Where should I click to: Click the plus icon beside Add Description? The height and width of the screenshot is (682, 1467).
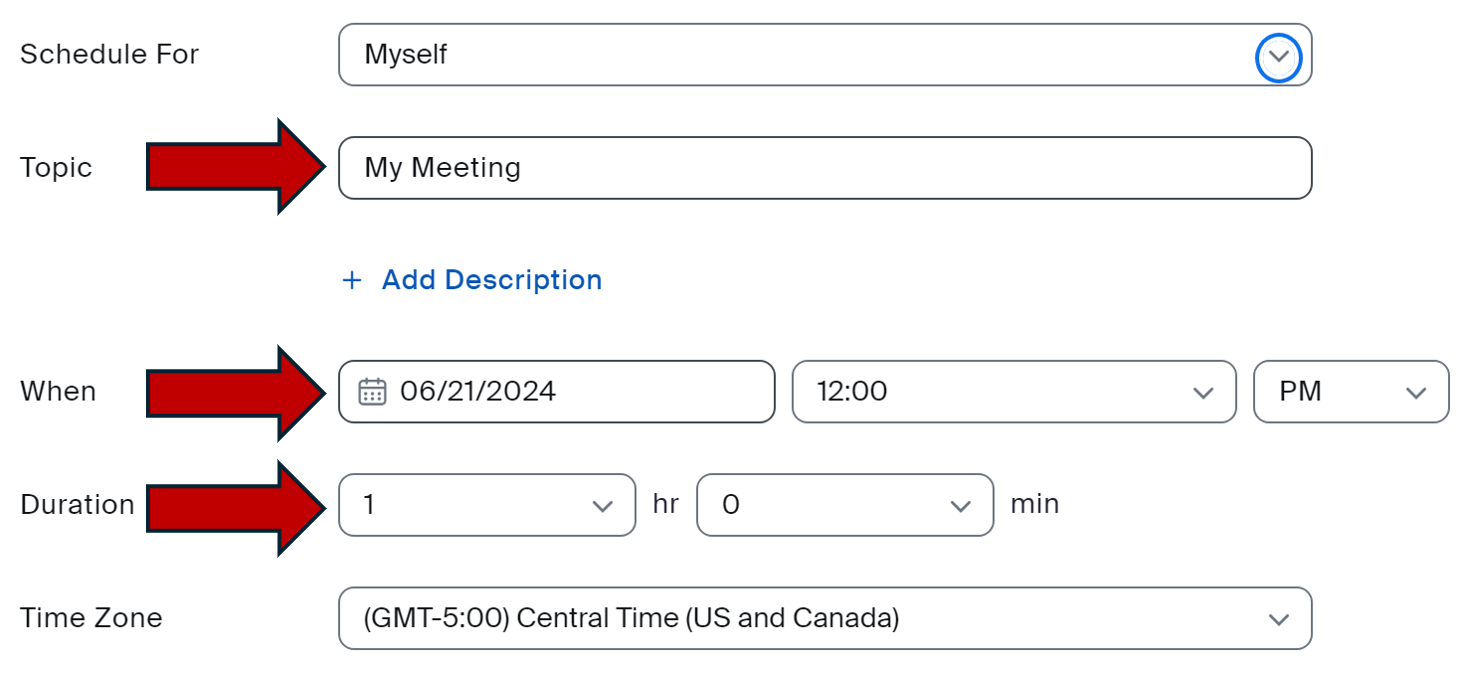click(x=351, y=280)
